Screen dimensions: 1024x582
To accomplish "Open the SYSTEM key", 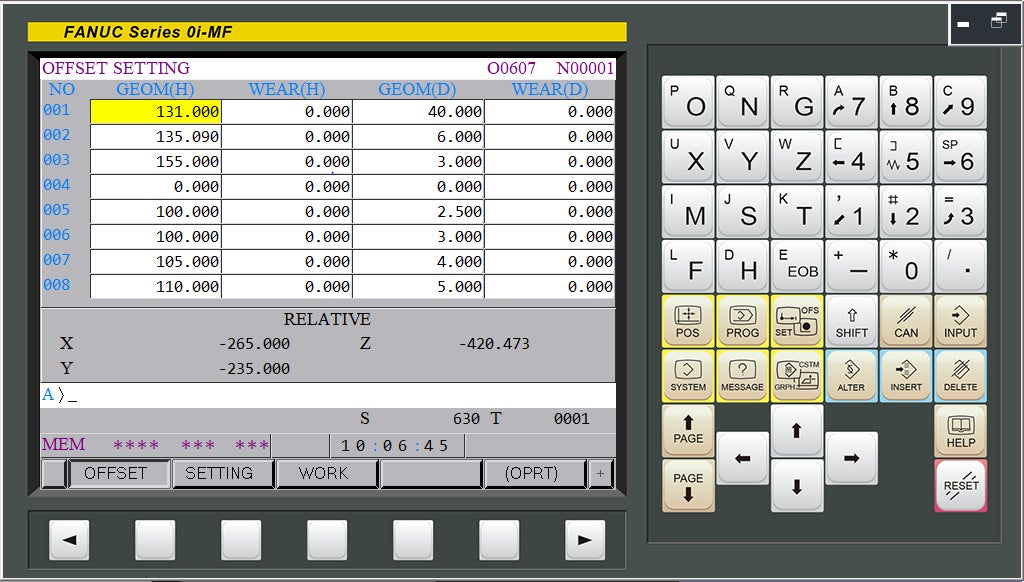I will 688,376.
